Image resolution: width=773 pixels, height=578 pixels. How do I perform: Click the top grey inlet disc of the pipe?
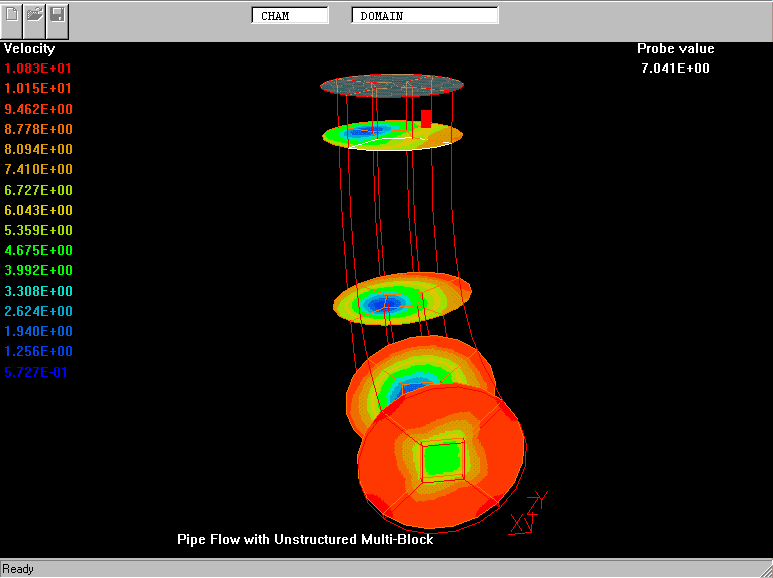click(391, 85)
